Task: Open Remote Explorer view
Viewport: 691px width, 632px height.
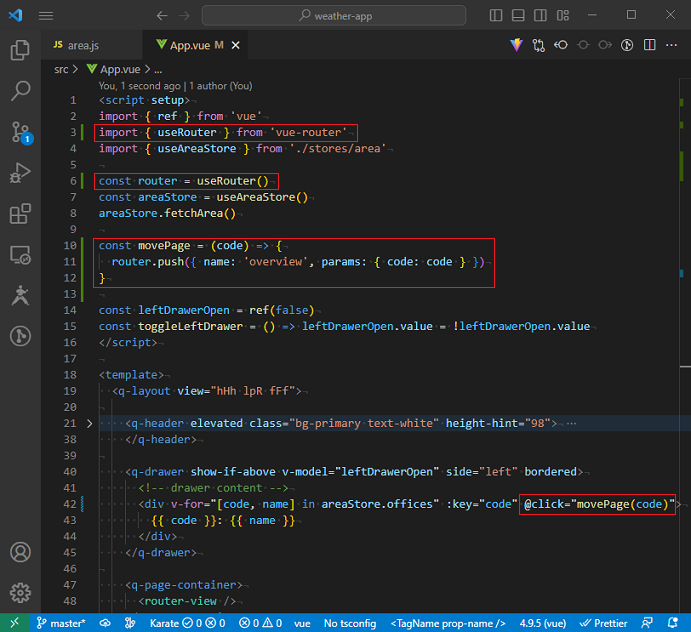Action: pyautogui.click(x=20, y=255)
